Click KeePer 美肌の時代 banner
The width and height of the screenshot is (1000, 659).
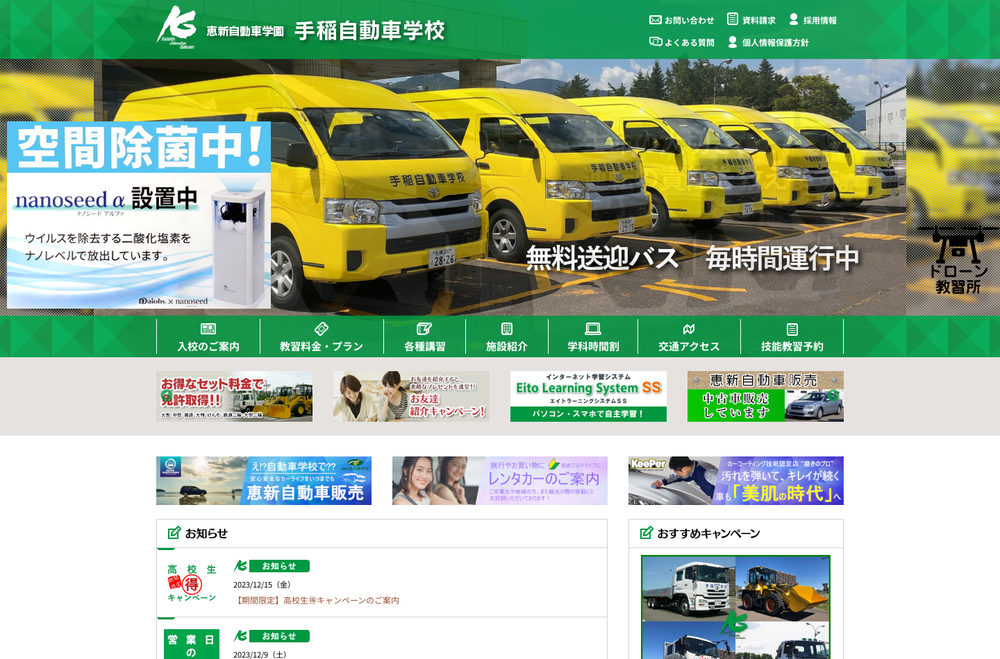click(x=736, y=480)
